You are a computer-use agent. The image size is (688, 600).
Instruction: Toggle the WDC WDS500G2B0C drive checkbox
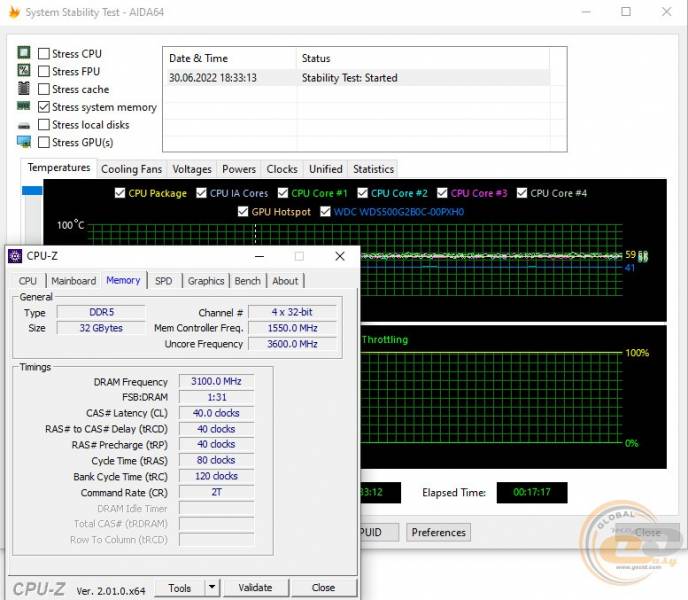(x=325, y=212)
